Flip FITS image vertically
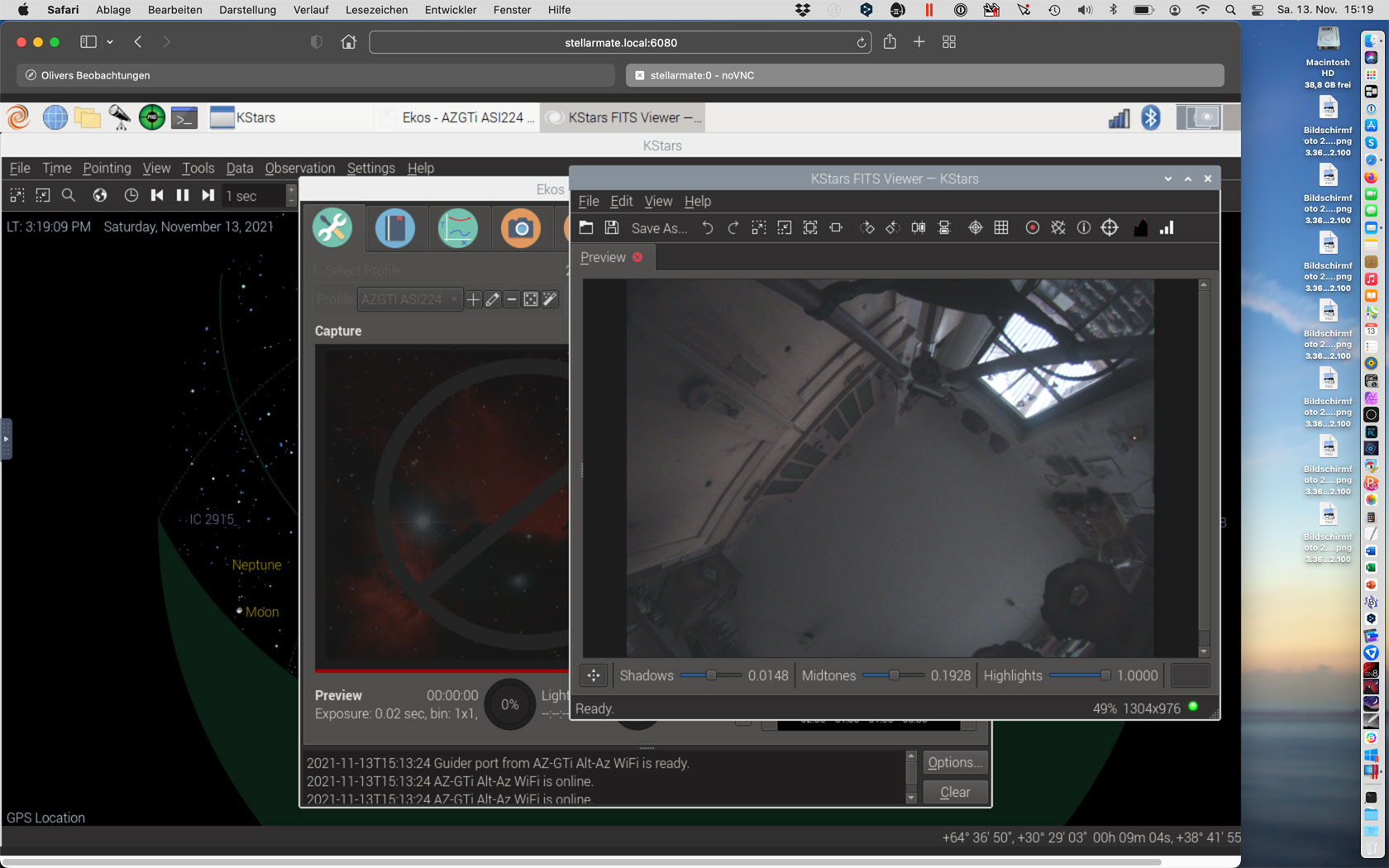 coord(944,227)
